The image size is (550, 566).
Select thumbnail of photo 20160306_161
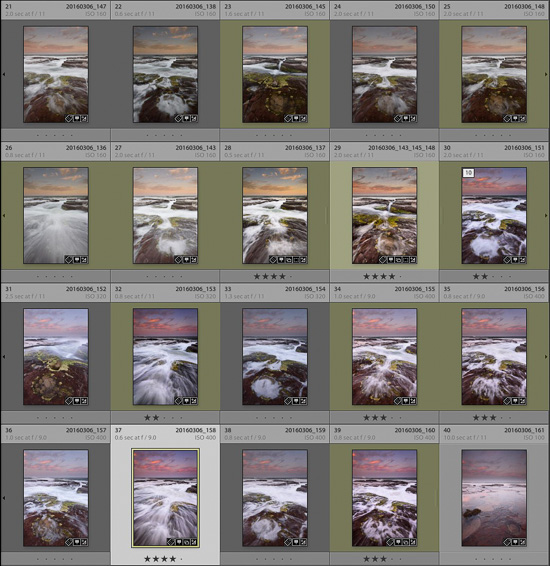point(494,498)
